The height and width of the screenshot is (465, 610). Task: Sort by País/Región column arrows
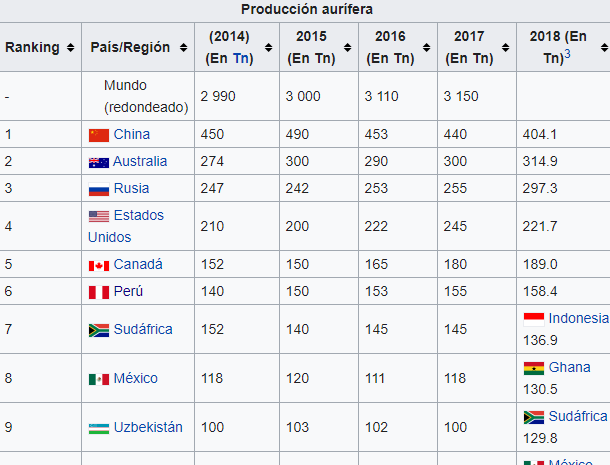pos(183,47)
